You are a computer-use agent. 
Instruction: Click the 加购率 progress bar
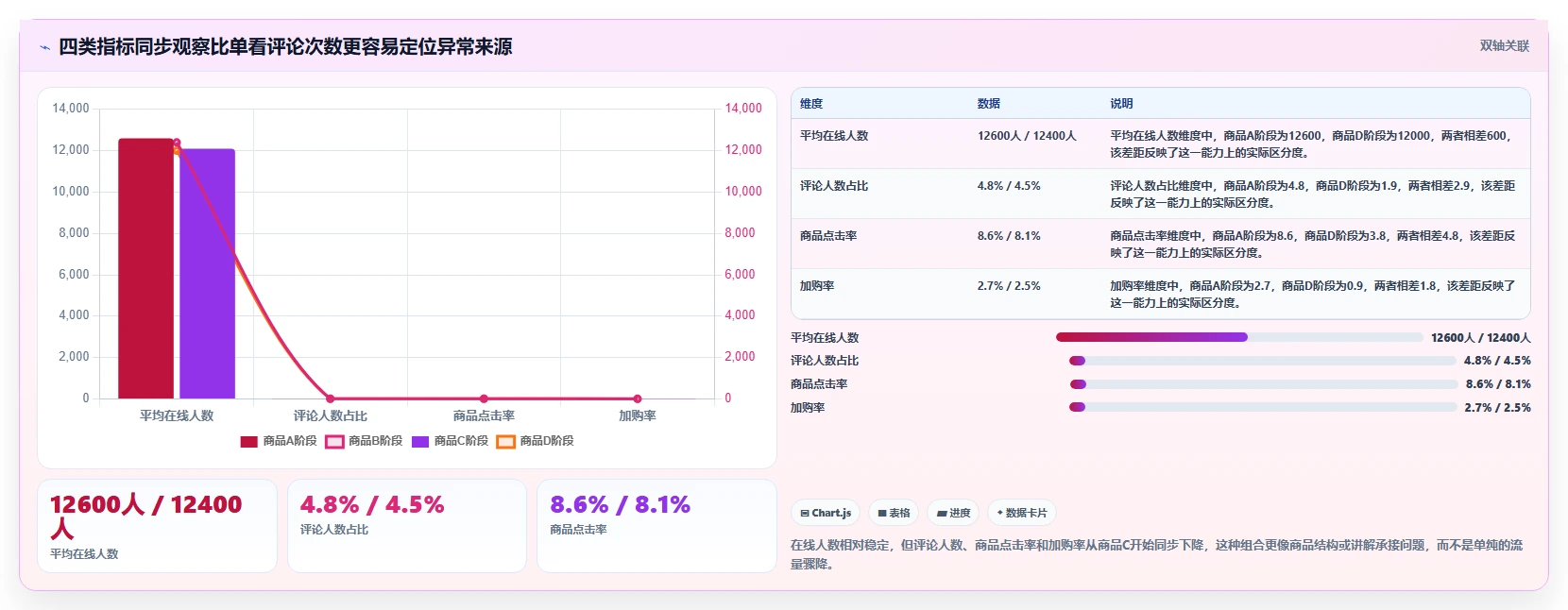click(x=1262, y=407)
